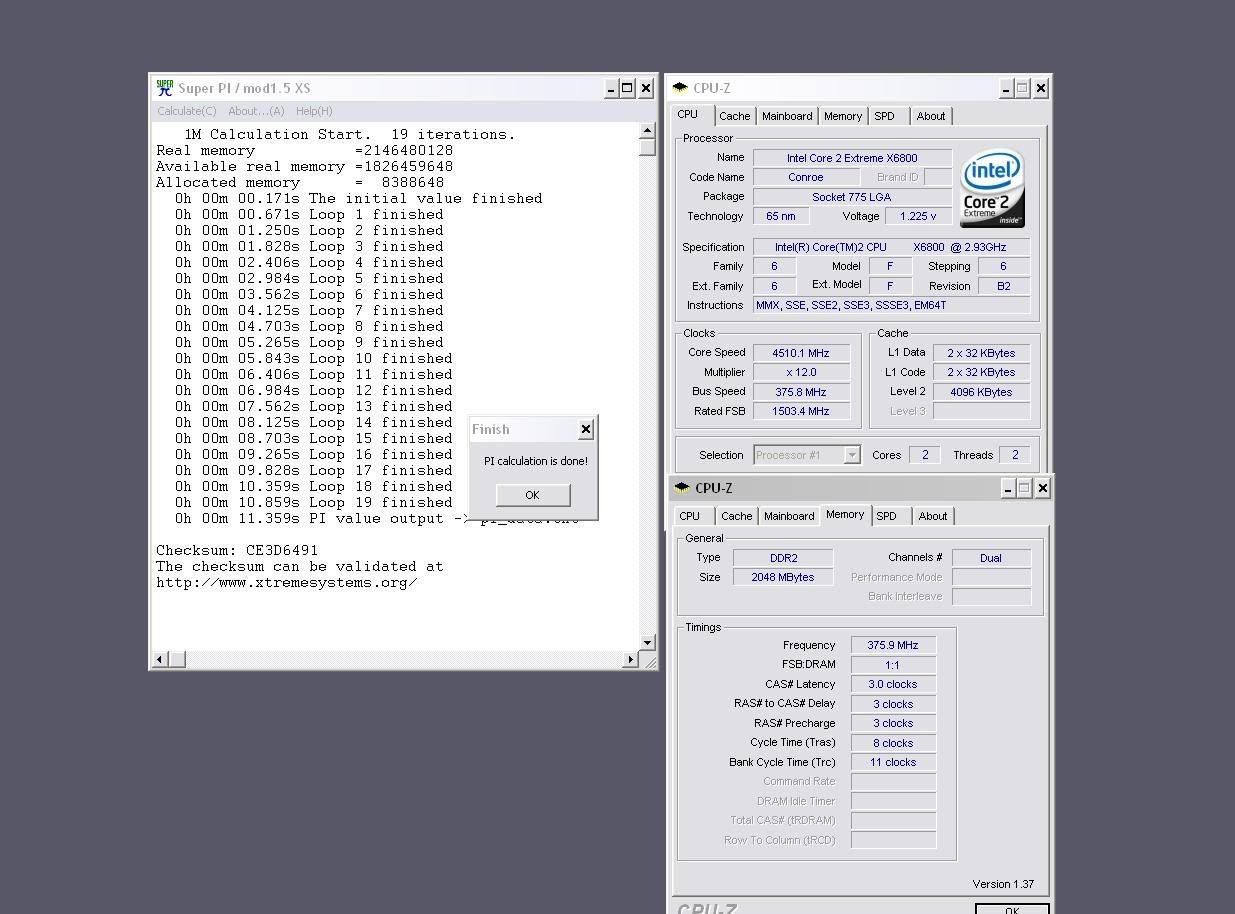
Task: Close the Finish dialog with the X
Action: click(586, 429)
